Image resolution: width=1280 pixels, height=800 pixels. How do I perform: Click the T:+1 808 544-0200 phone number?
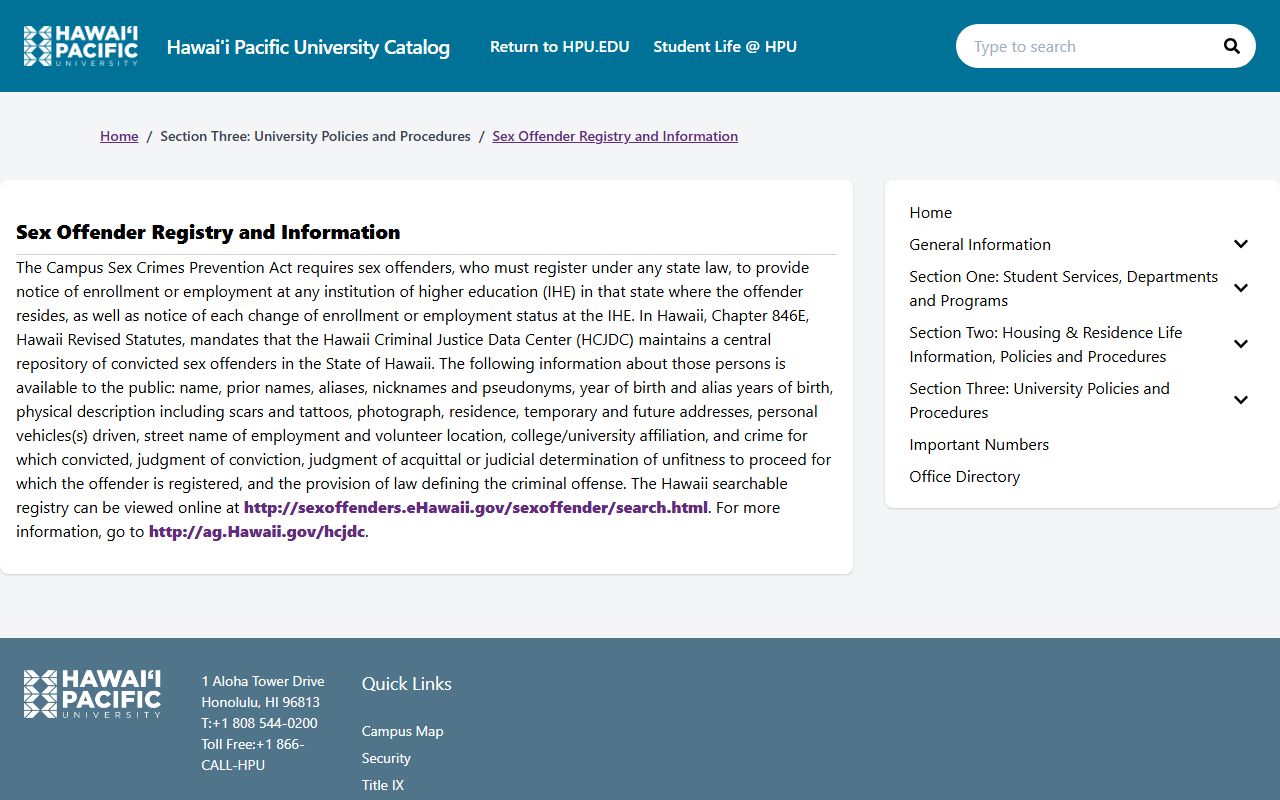click(259, 723)
